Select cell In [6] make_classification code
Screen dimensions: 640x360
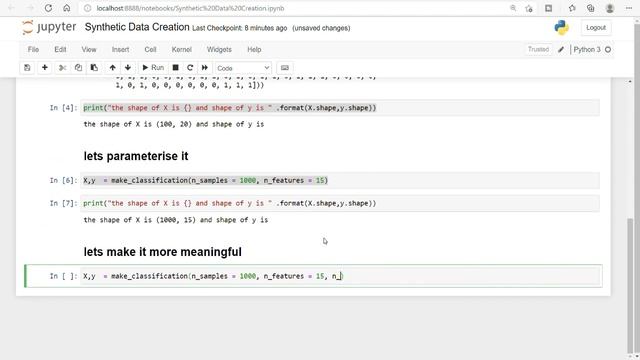pos(340,180)
